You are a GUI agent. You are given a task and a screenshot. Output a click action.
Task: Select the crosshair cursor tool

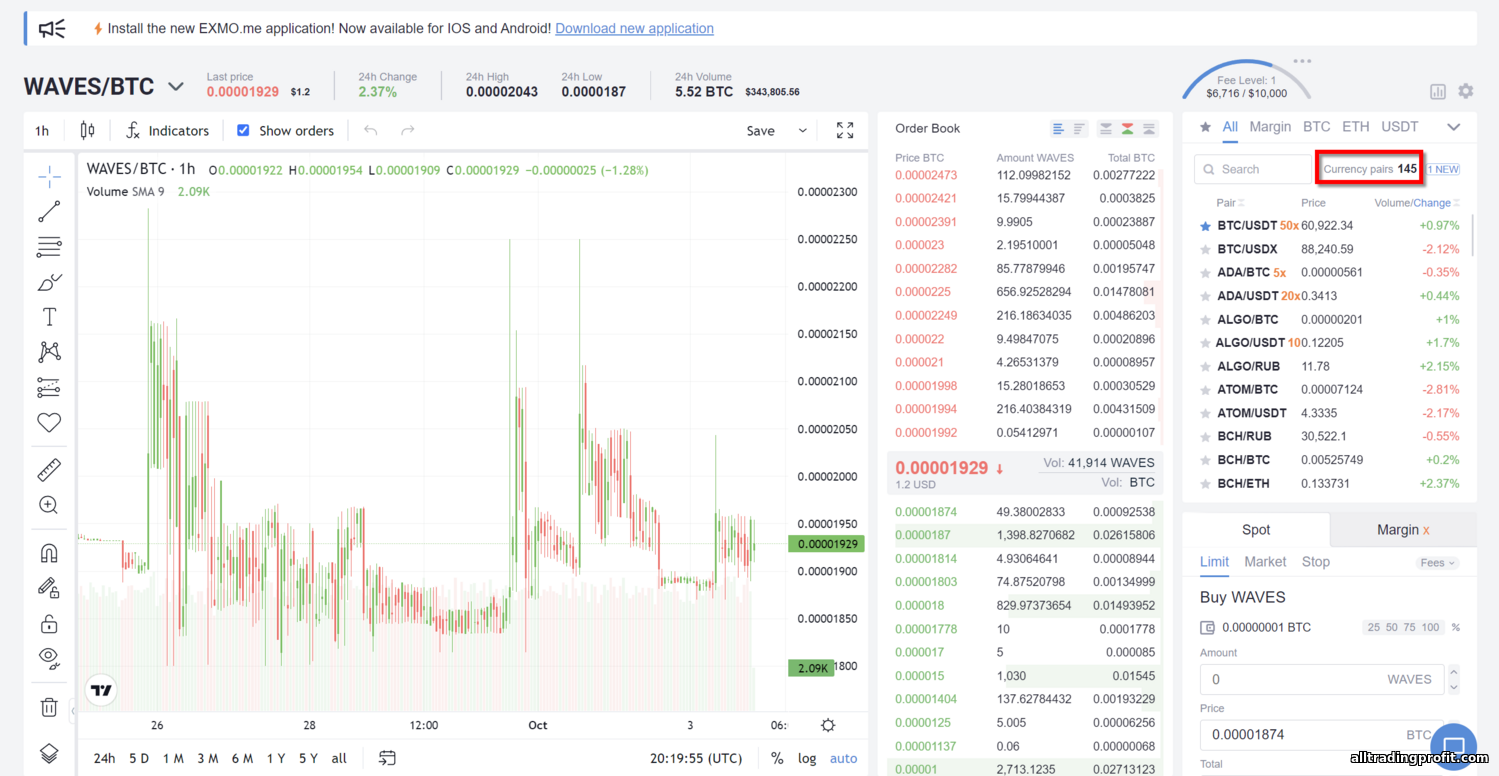tap(49, 177)
